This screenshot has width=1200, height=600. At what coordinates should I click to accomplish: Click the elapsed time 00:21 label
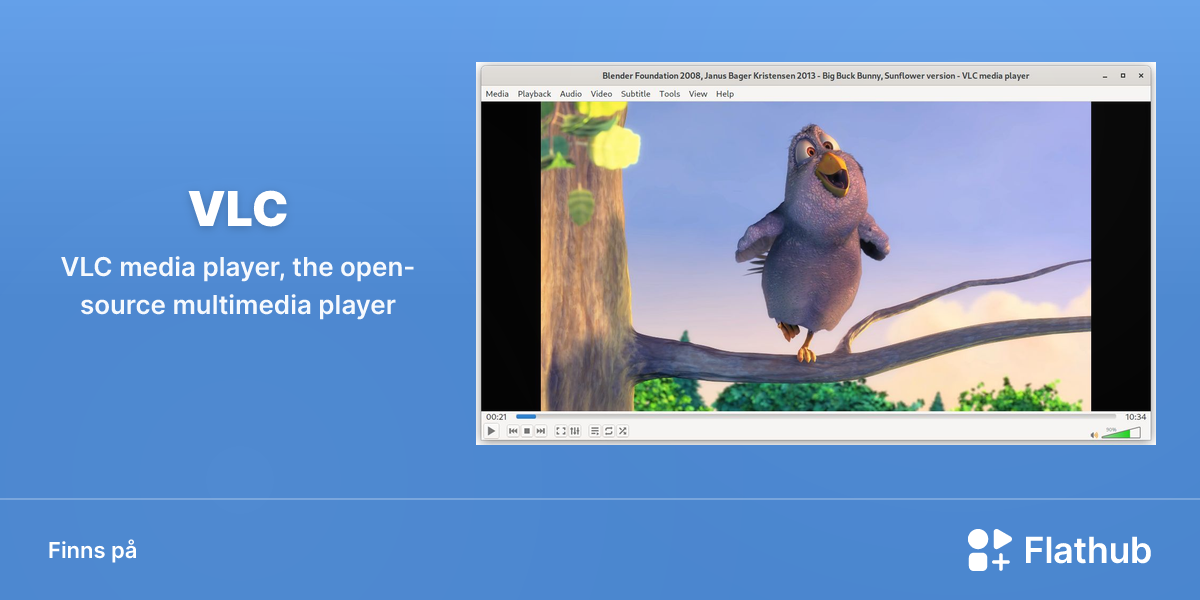pos(496,417)
